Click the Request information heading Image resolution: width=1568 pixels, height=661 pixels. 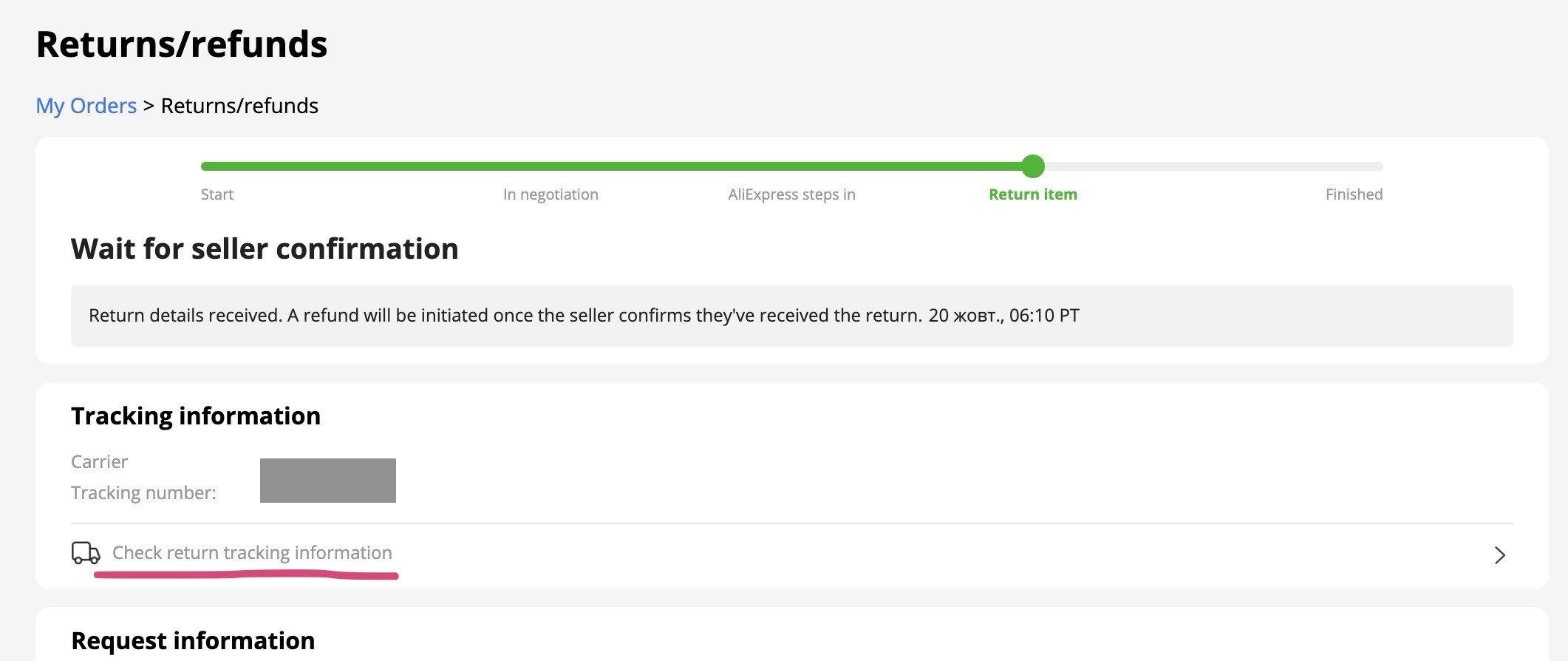[x=193, y=640]
